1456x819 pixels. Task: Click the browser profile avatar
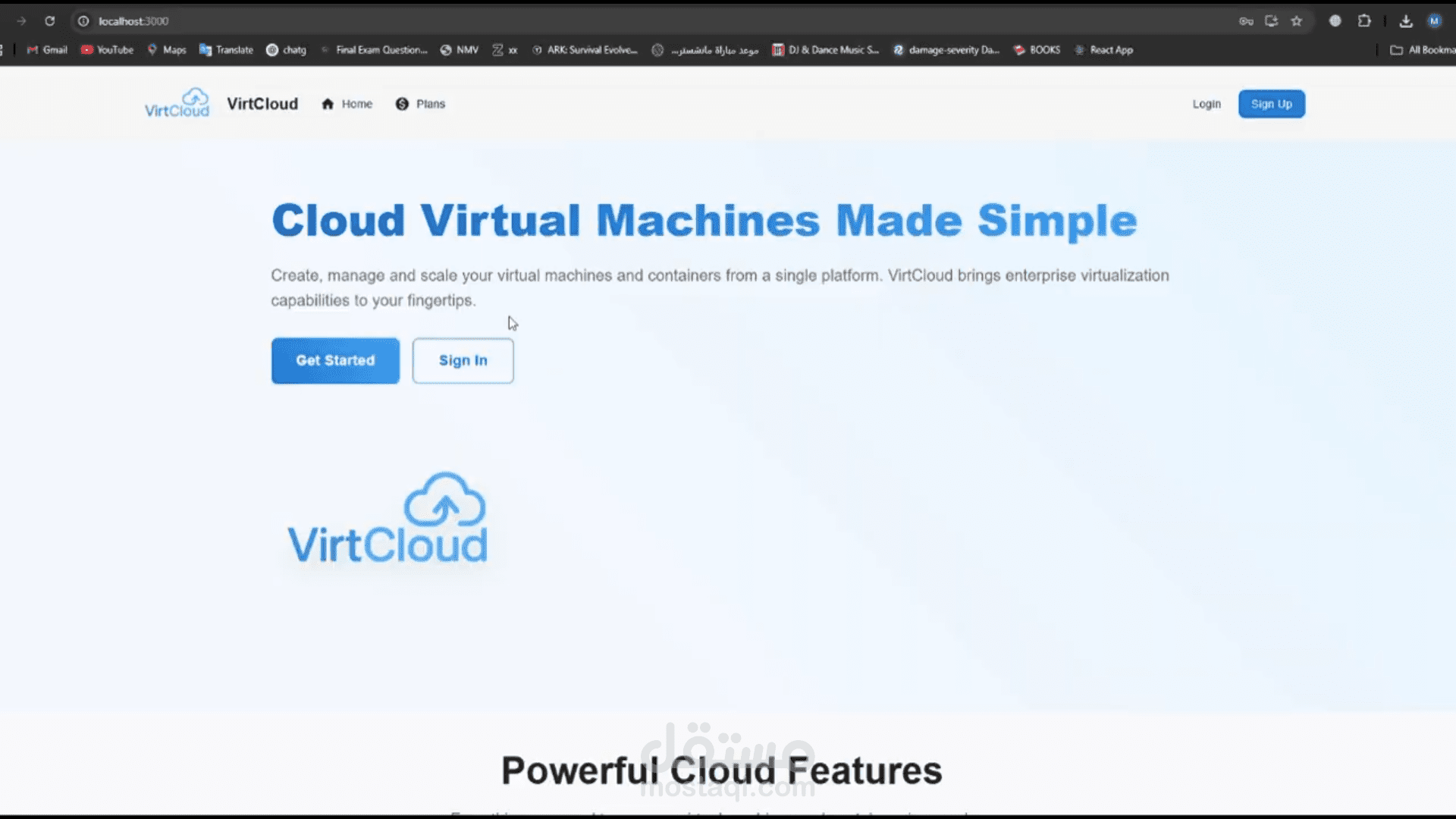(x=1435, y=21)
